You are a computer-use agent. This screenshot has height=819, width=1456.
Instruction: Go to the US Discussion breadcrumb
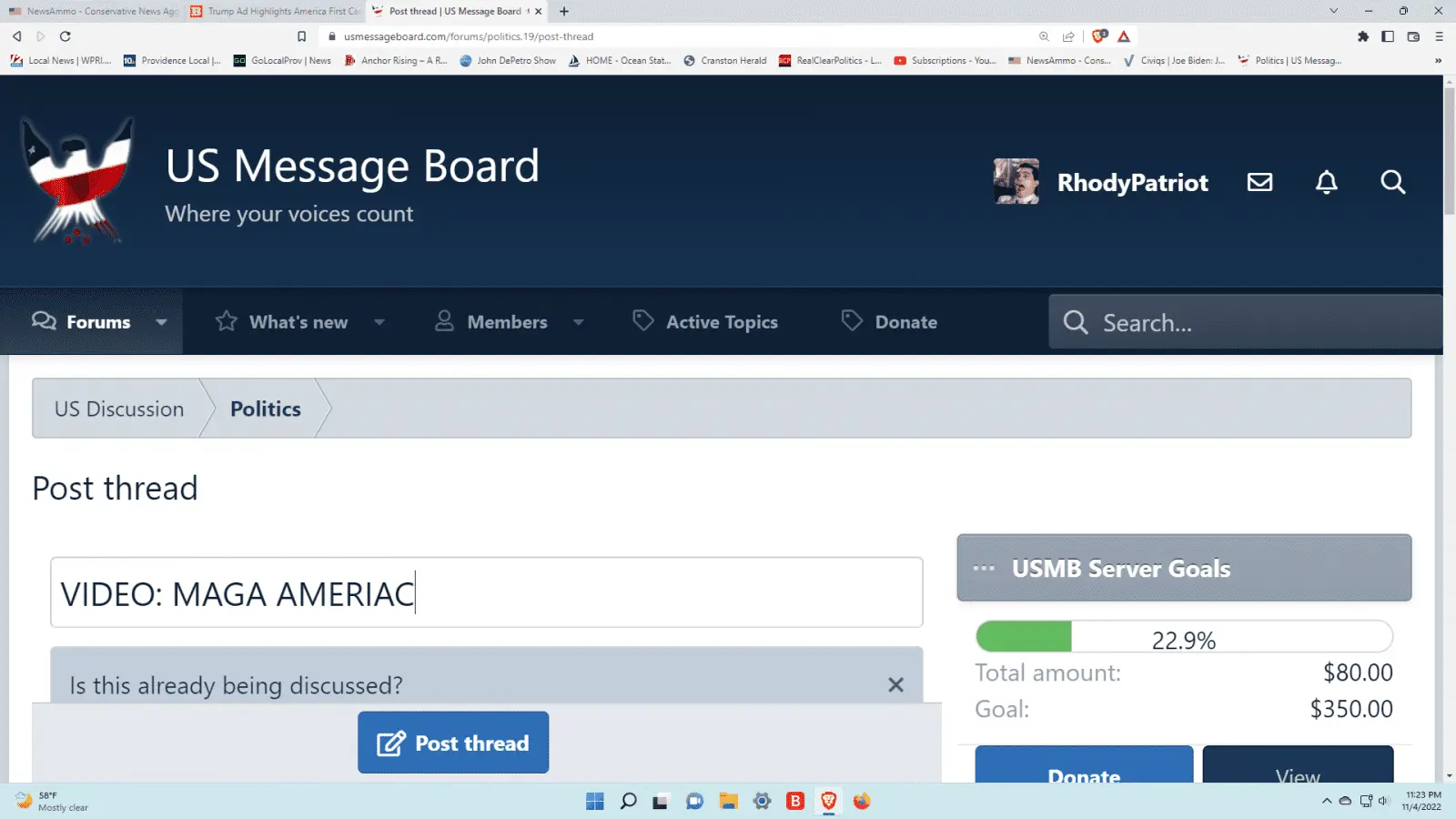(119, 409)
